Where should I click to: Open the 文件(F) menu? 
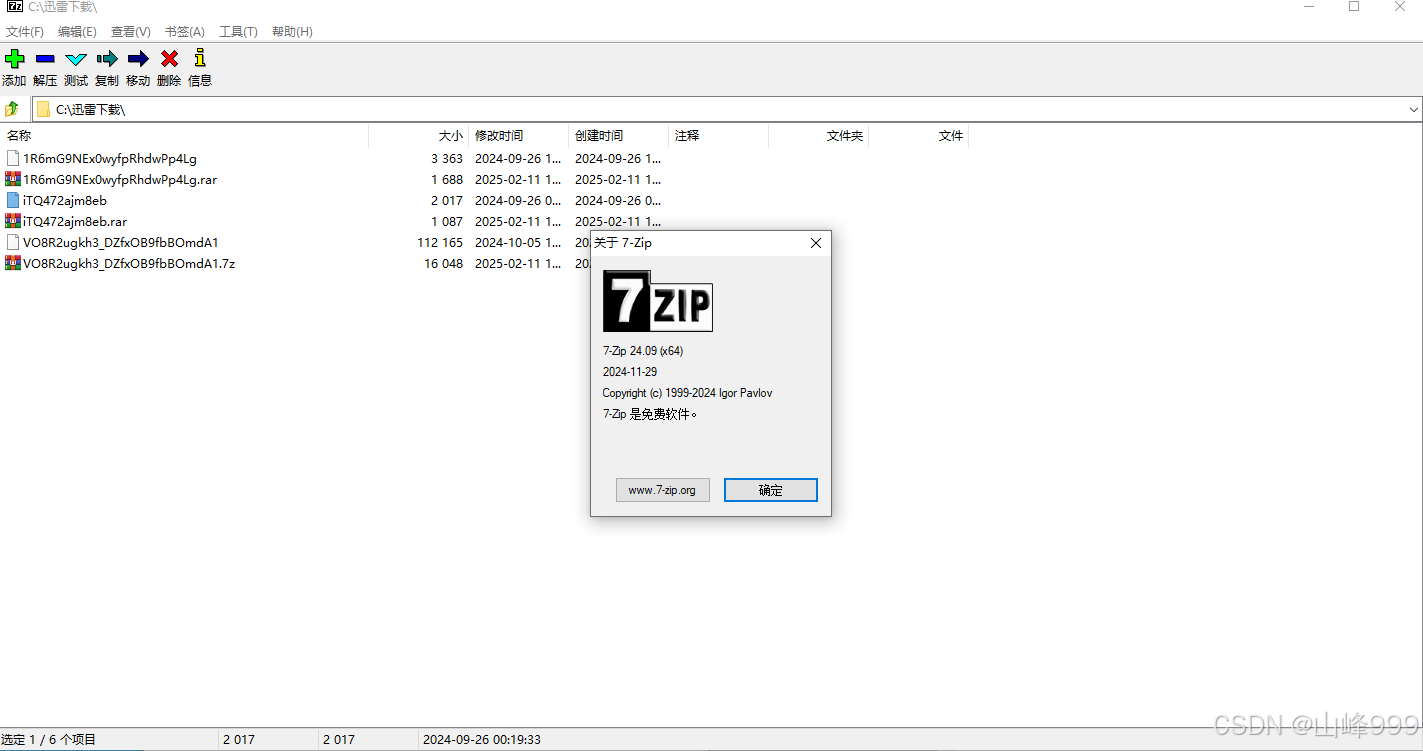pyautogui.click(x=25, y=32)
